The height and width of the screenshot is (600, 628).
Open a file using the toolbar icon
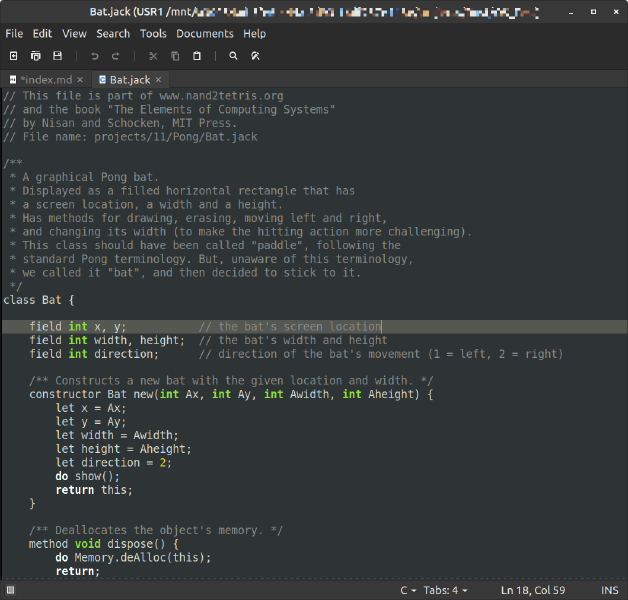[x=36, y=56]
